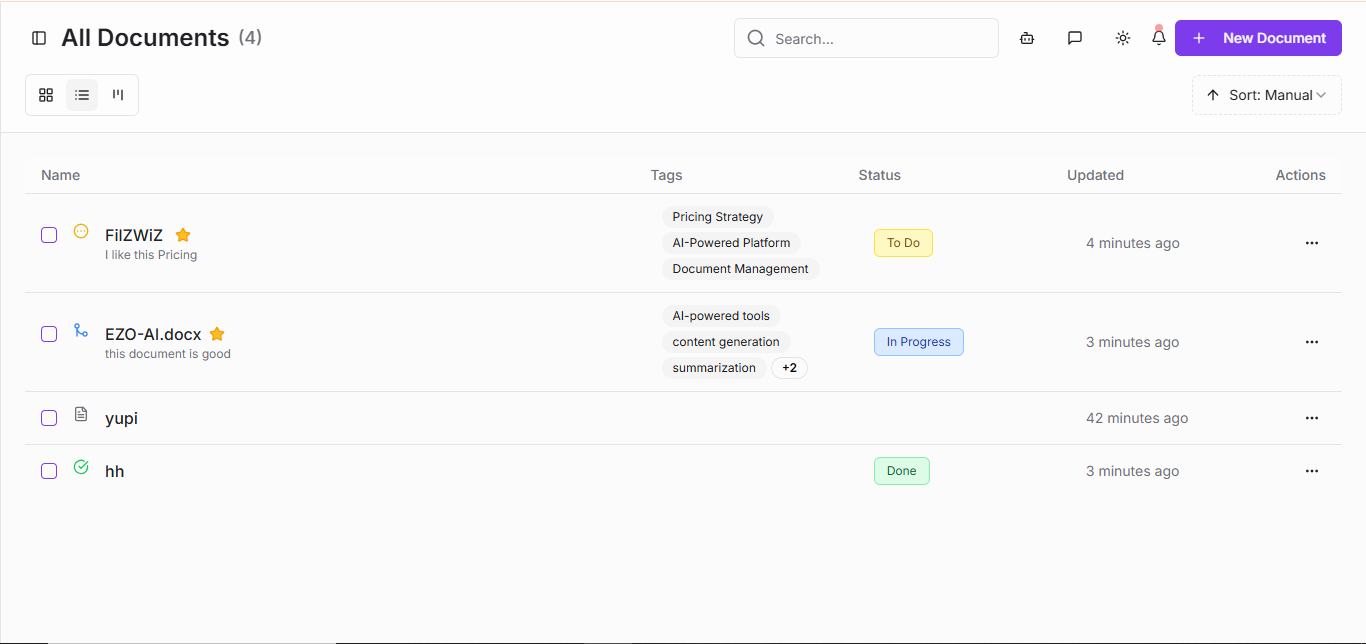
Task: Select the EZO-AI.docx row checkbox
Action: click(x=49, y=334)
